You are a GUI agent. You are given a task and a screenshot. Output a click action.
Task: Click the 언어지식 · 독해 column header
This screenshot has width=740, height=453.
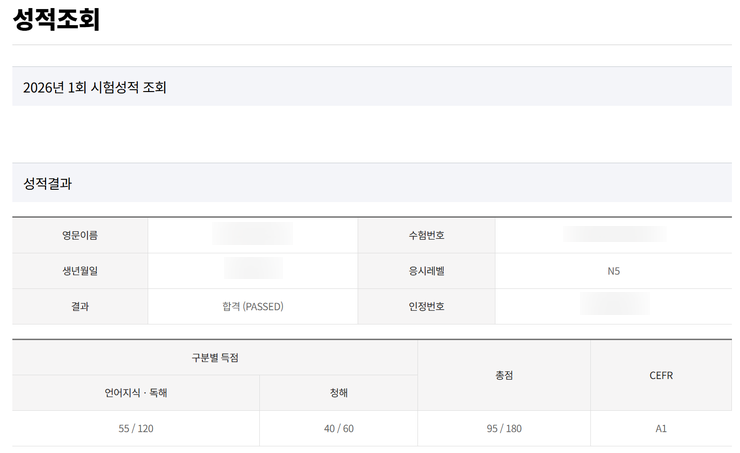(136, 393)
